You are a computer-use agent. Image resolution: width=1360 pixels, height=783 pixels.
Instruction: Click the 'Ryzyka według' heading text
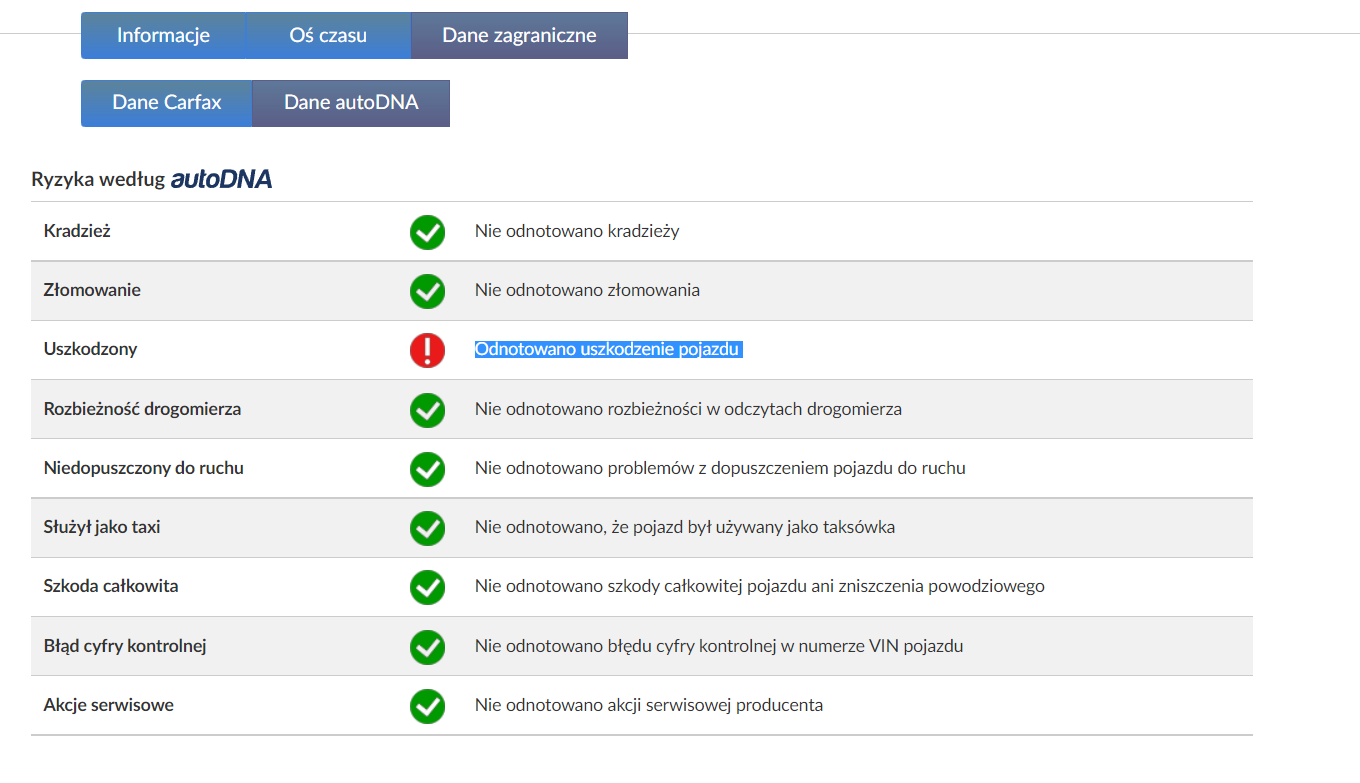(x=98, y=180)
